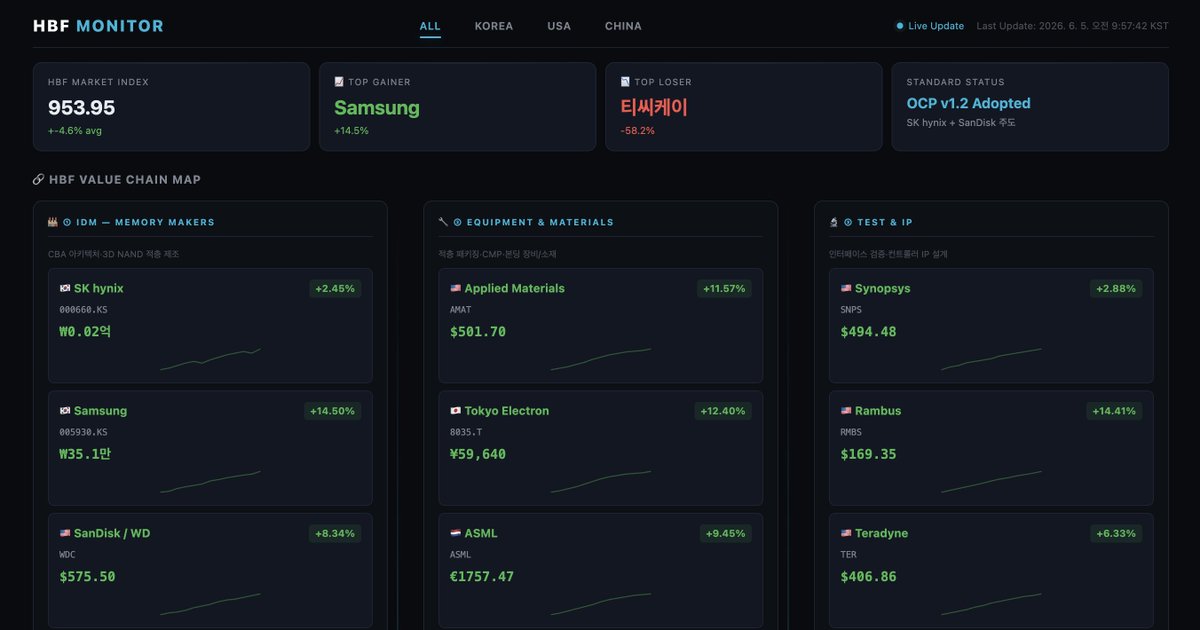Open the OCP v1.2 Adopted status card
This screenshot has width=1200, height=630.
pyautogui.click(x=1029, y=107)
